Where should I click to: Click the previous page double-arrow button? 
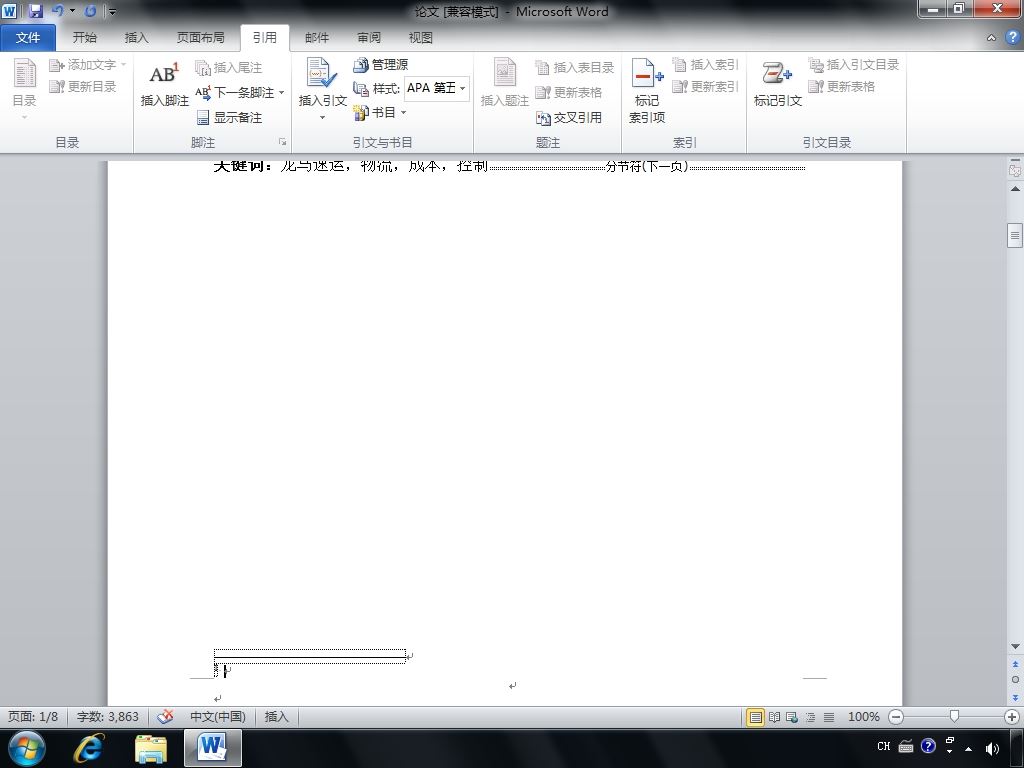point(1015,664)
